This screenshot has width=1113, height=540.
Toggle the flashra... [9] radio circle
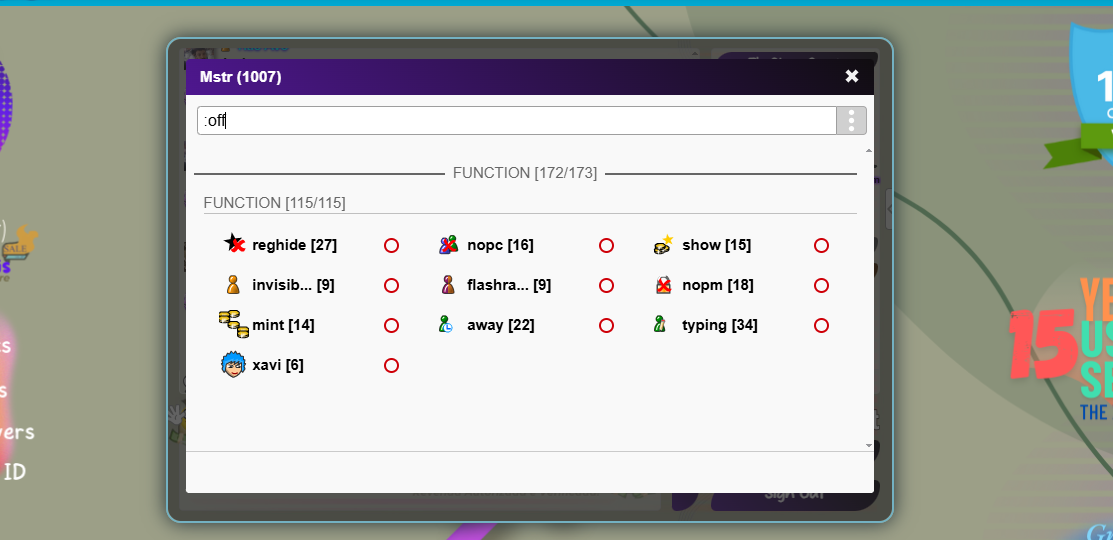(606, 285)
